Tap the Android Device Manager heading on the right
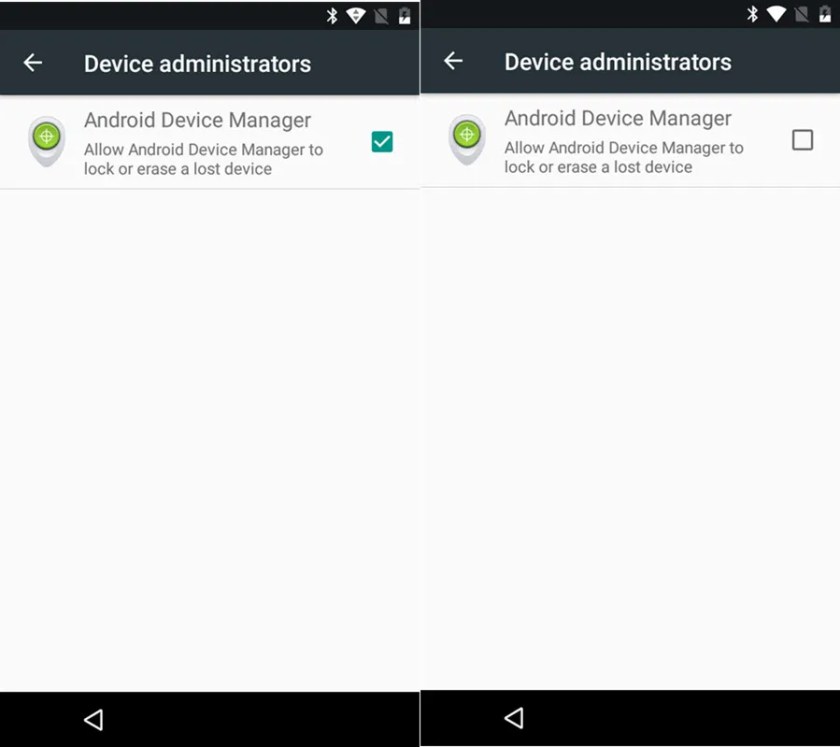 pyautogui.click(x=618, y=118)
